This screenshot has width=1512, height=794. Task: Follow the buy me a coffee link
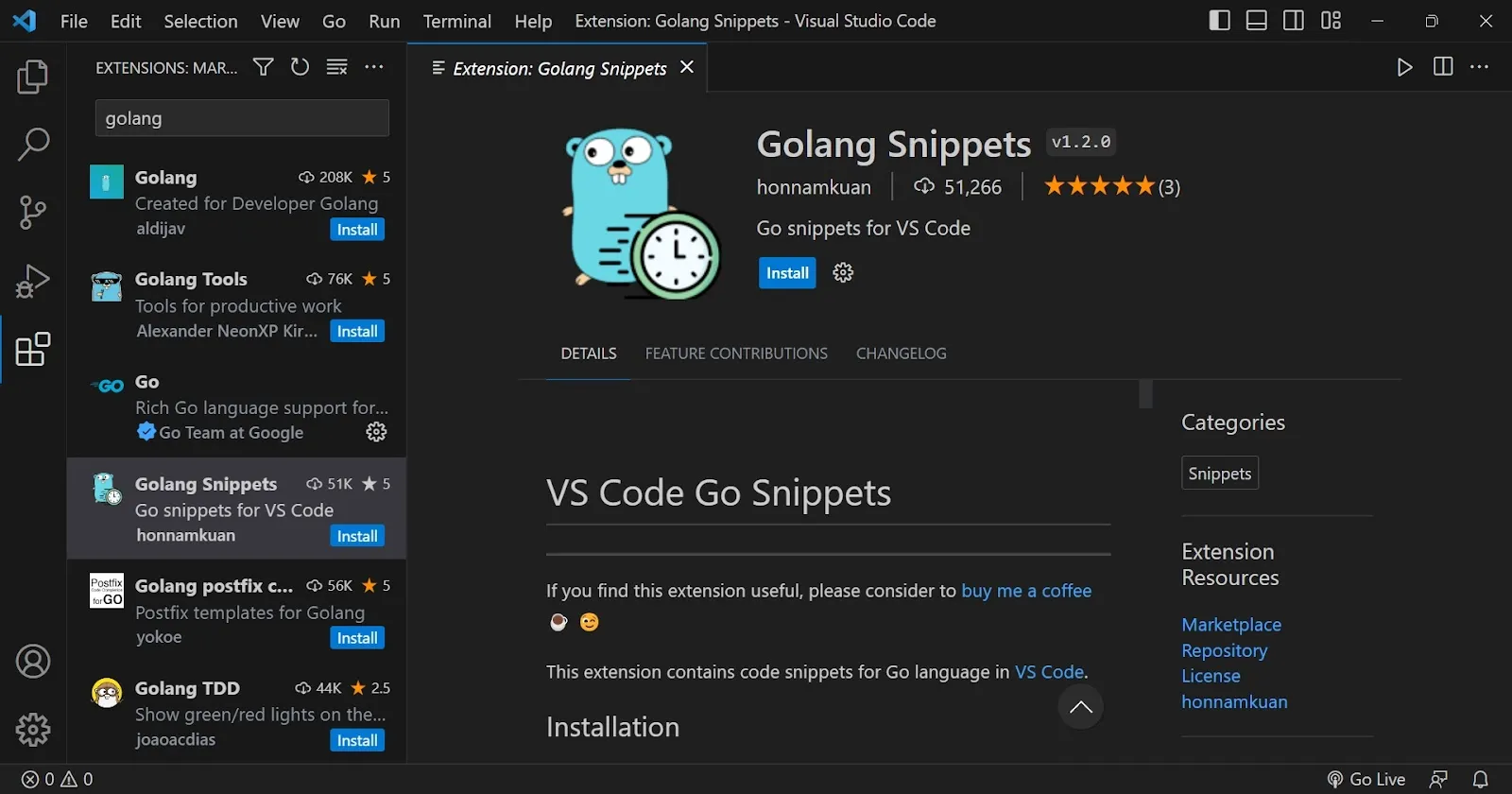click(1026, 591)
